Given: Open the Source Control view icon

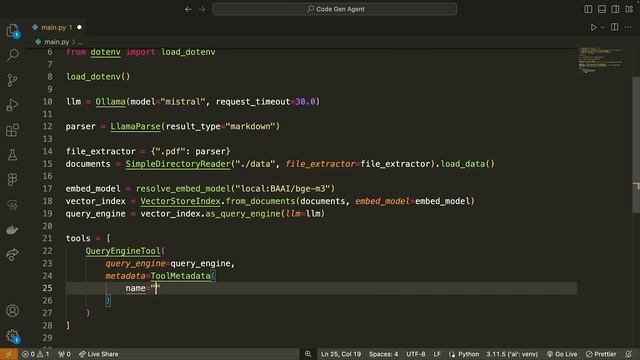Looking at the screenshot, I should coord(12,80).
